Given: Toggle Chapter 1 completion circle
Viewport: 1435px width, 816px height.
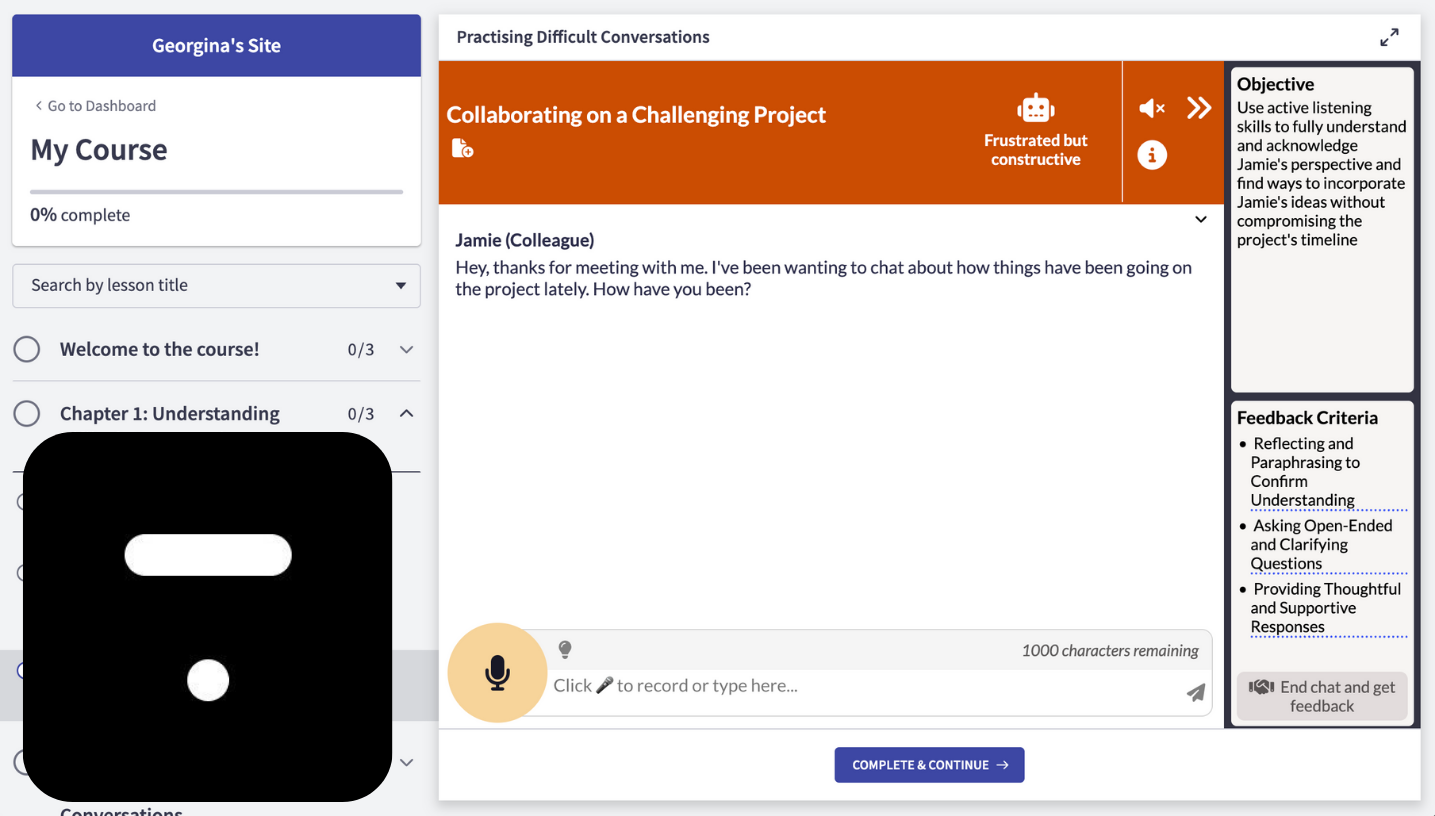Looking at the screenshot, I should [x=27, y=413].
